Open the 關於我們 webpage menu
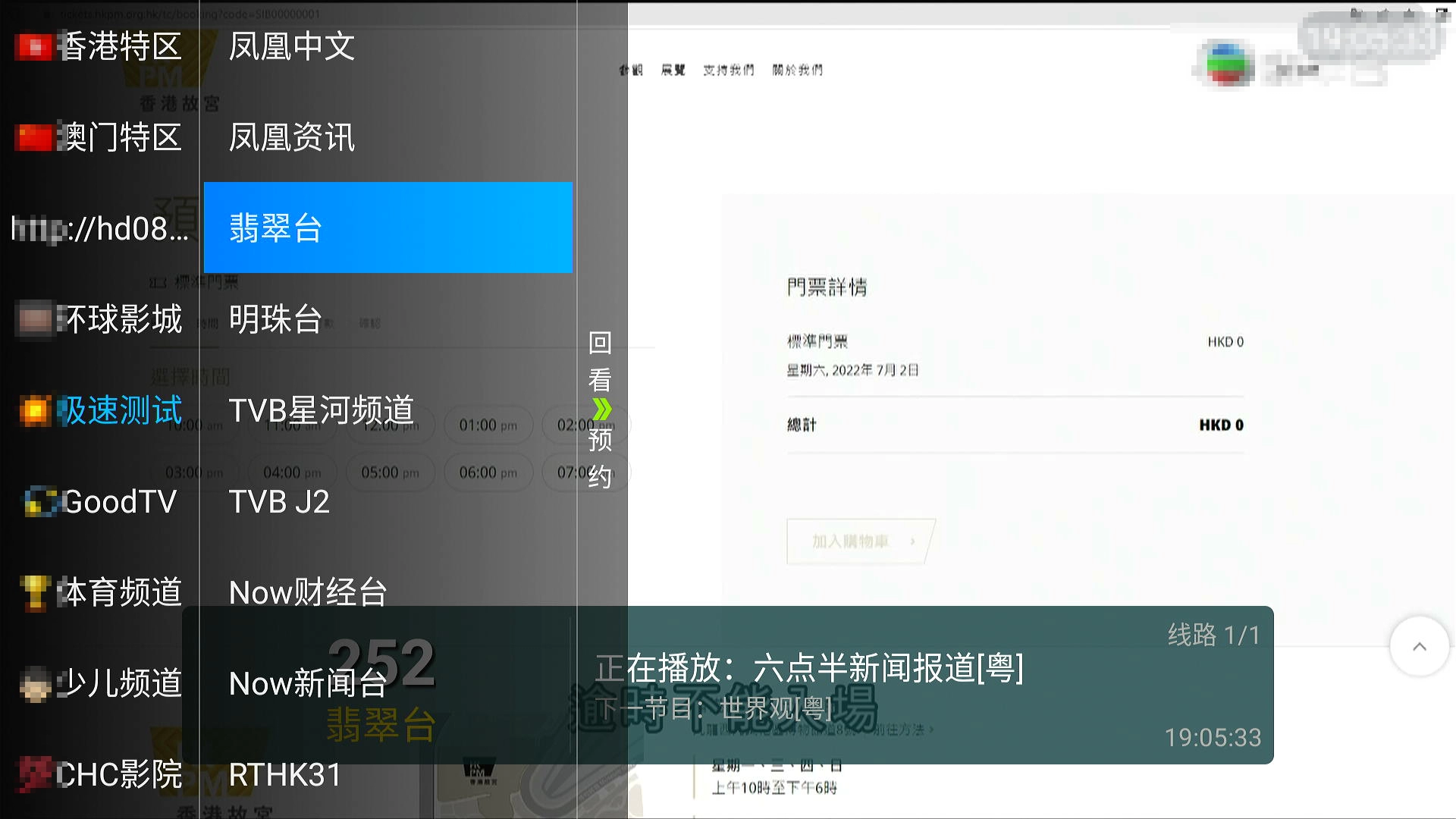Screen dimensions: 1456x819 coord(798,70)
